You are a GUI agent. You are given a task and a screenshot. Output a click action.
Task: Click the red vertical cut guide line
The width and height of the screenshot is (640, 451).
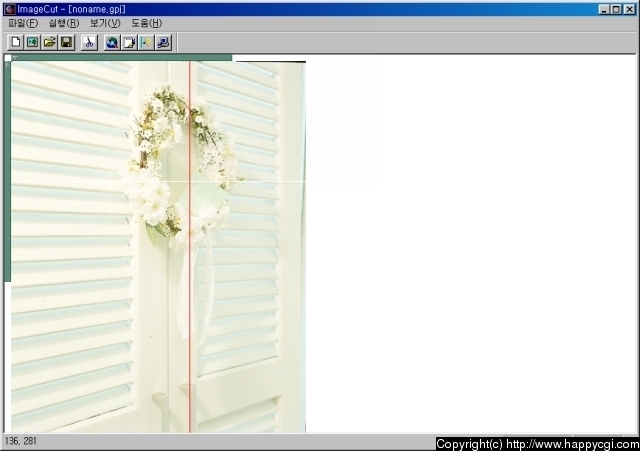tap(189, 247)
